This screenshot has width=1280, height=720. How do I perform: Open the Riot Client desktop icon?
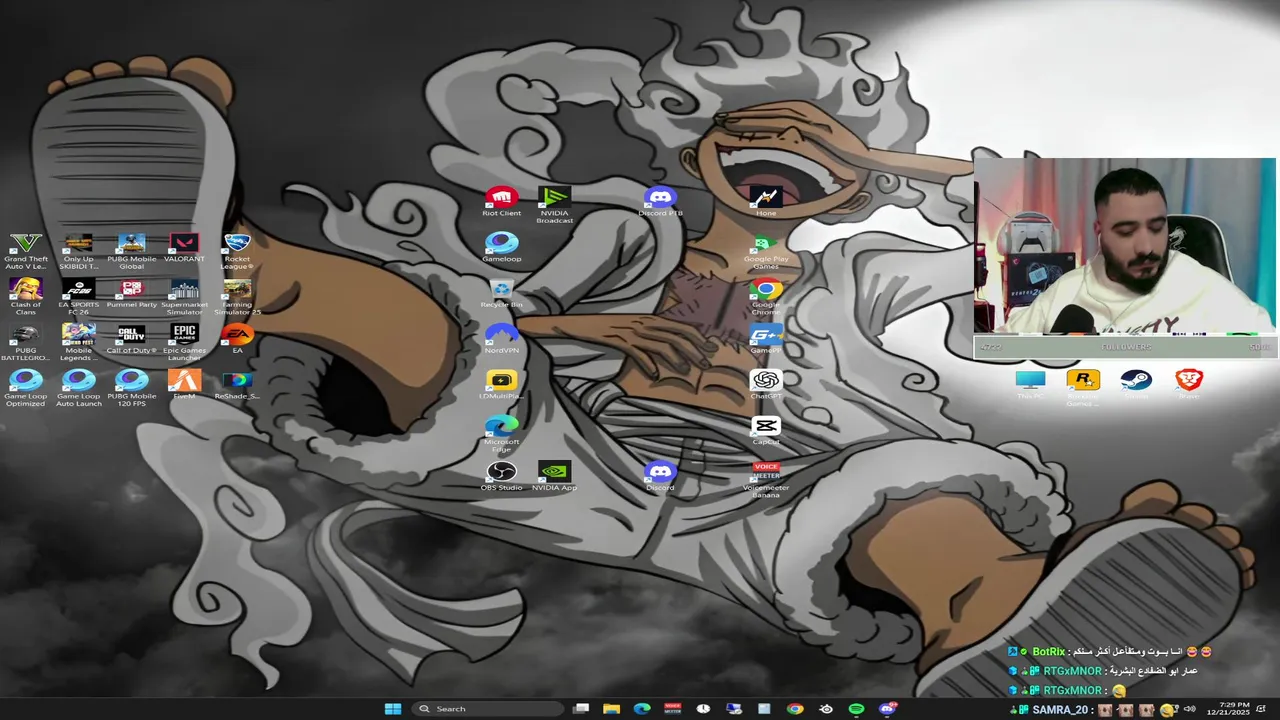501,201
